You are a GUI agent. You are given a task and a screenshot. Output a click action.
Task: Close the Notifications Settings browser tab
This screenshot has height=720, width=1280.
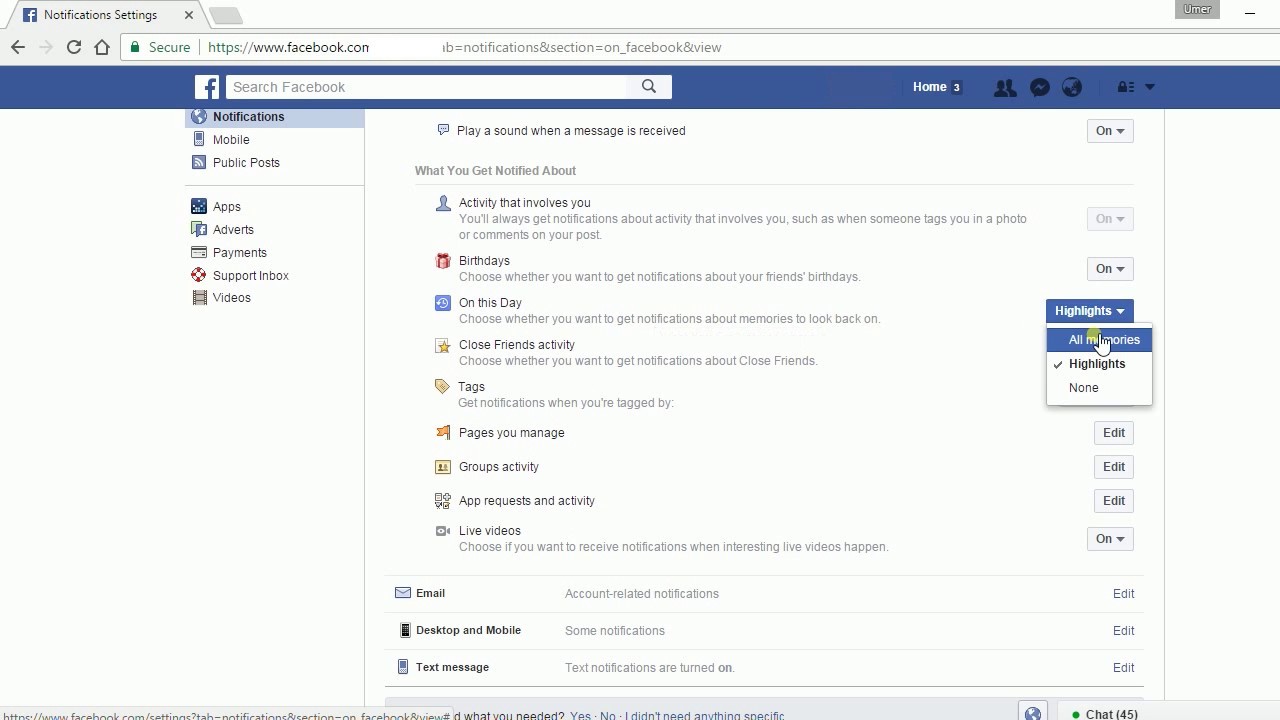[x=188, y=15]
